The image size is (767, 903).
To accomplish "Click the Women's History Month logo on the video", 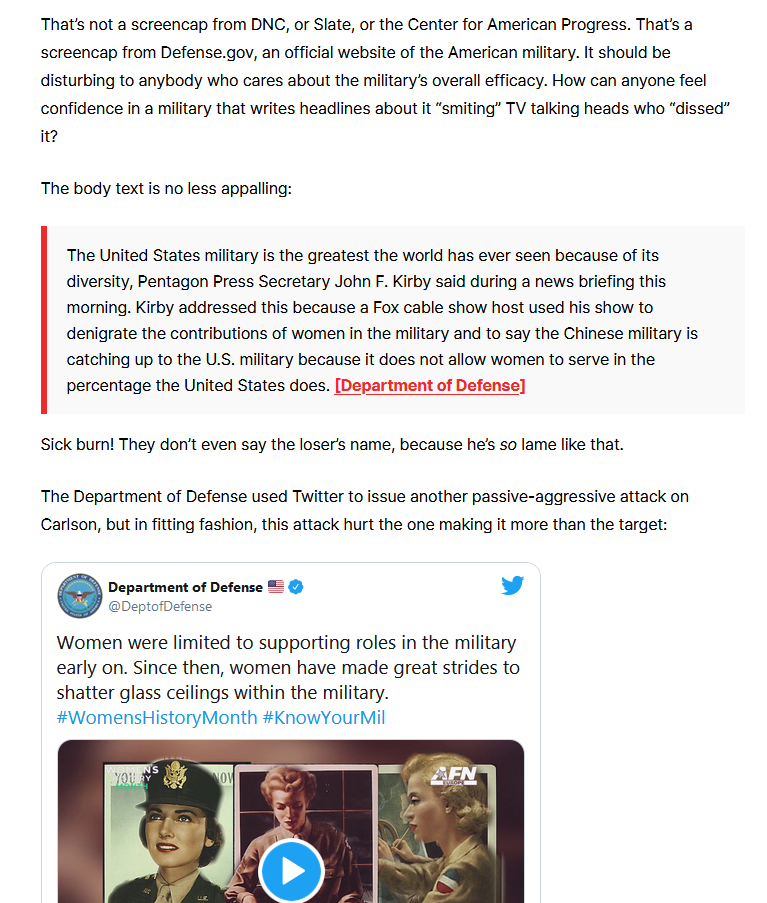I will [x=133, y=777].
